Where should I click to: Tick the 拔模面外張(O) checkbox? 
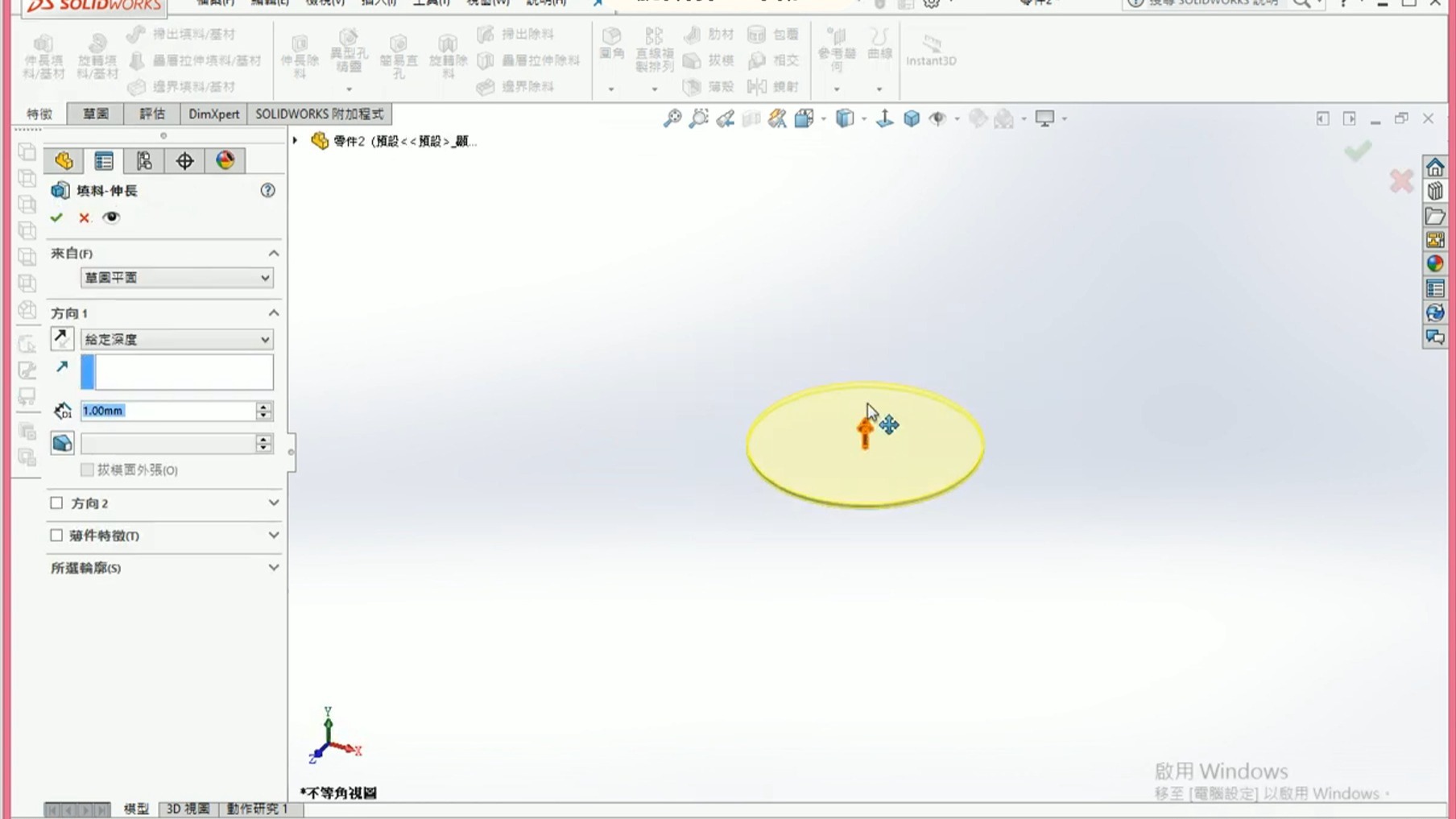click(87, 469)
